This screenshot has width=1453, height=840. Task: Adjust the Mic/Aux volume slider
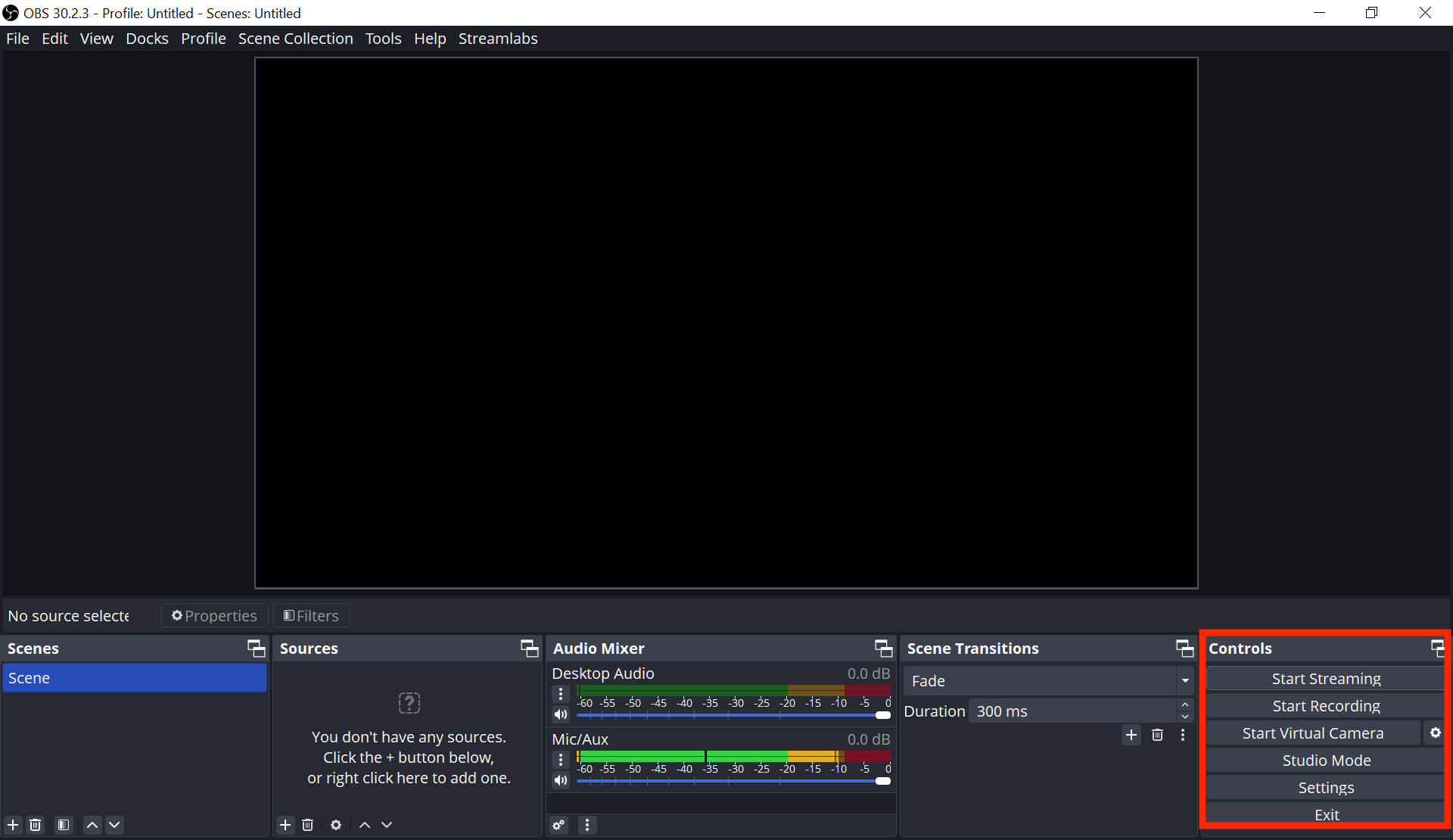[x=882, y=781]
